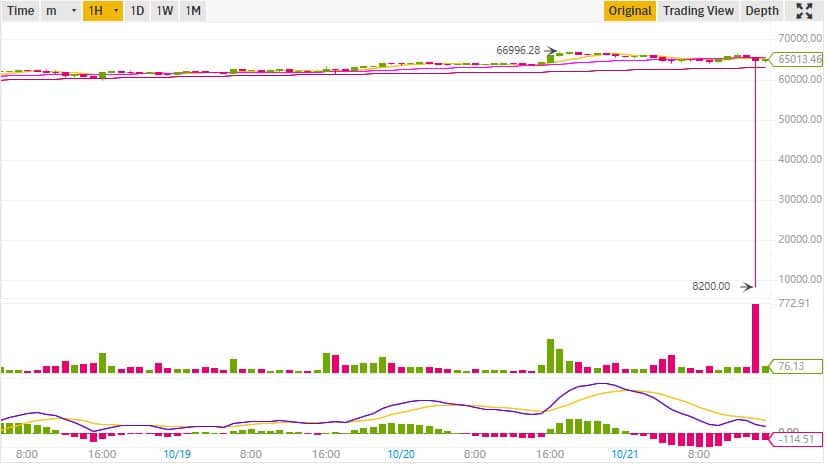Open the 1H interval dropdown
Screen dimensions: 826x466
(x=103, y=11)
